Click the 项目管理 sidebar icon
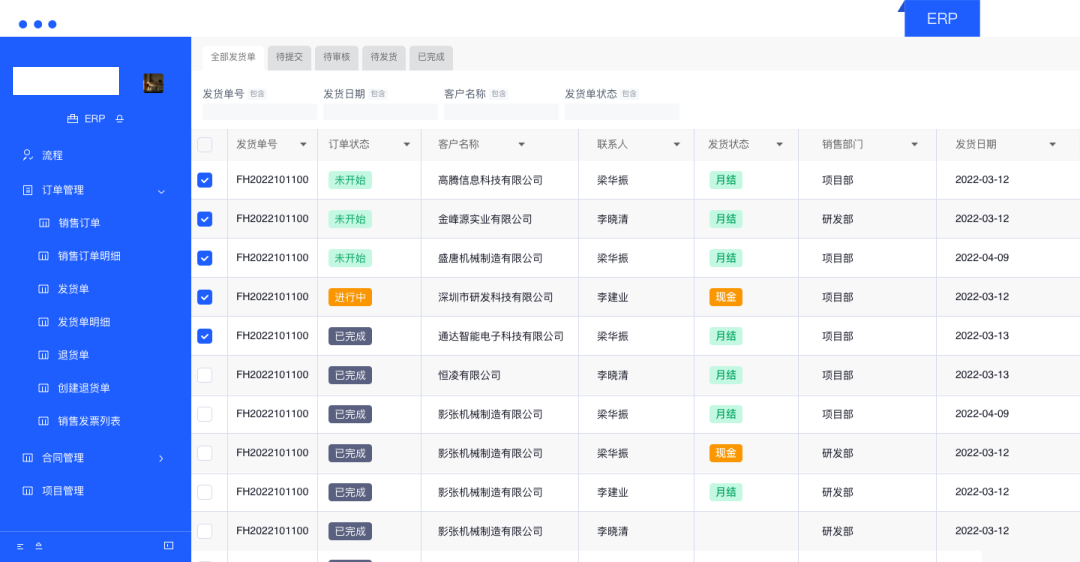 28,491
